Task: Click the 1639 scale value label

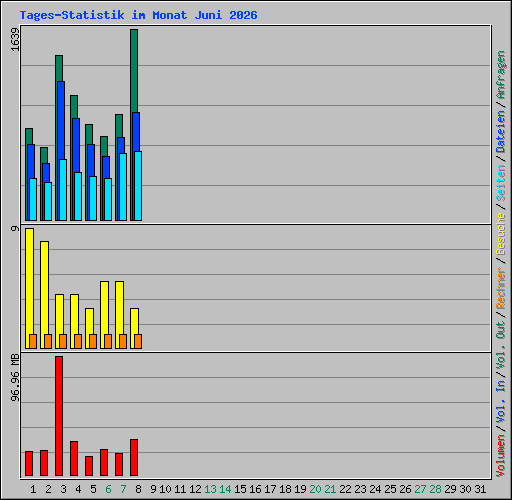Action: point(15,39)
